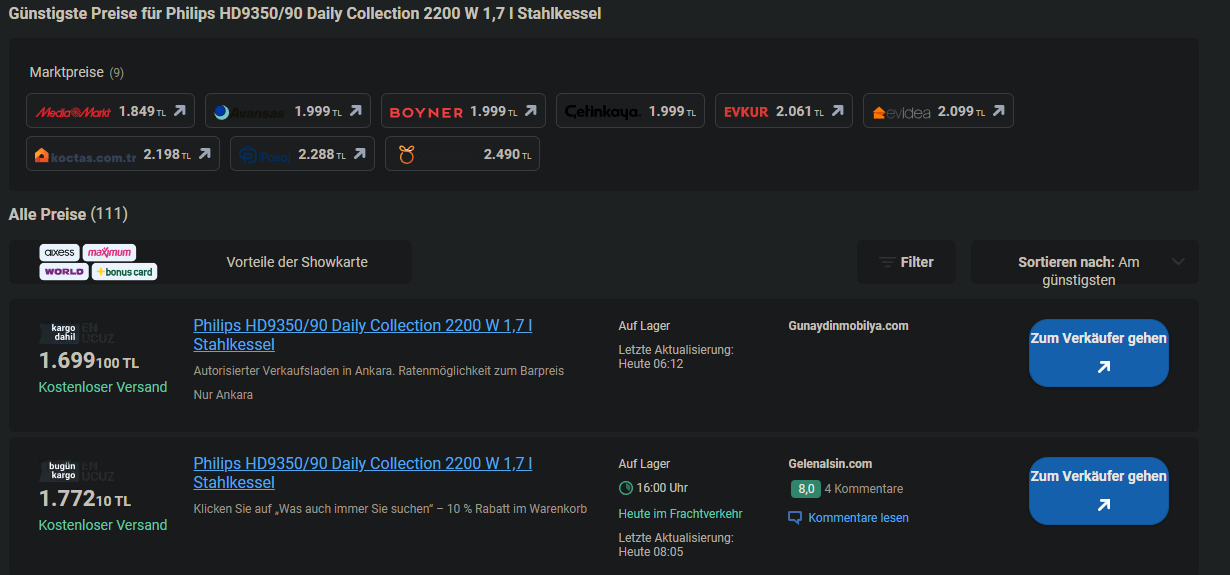Click the EVKUR logo
1230x575 pixels.
pyautogui.click(x=746, y=112)
